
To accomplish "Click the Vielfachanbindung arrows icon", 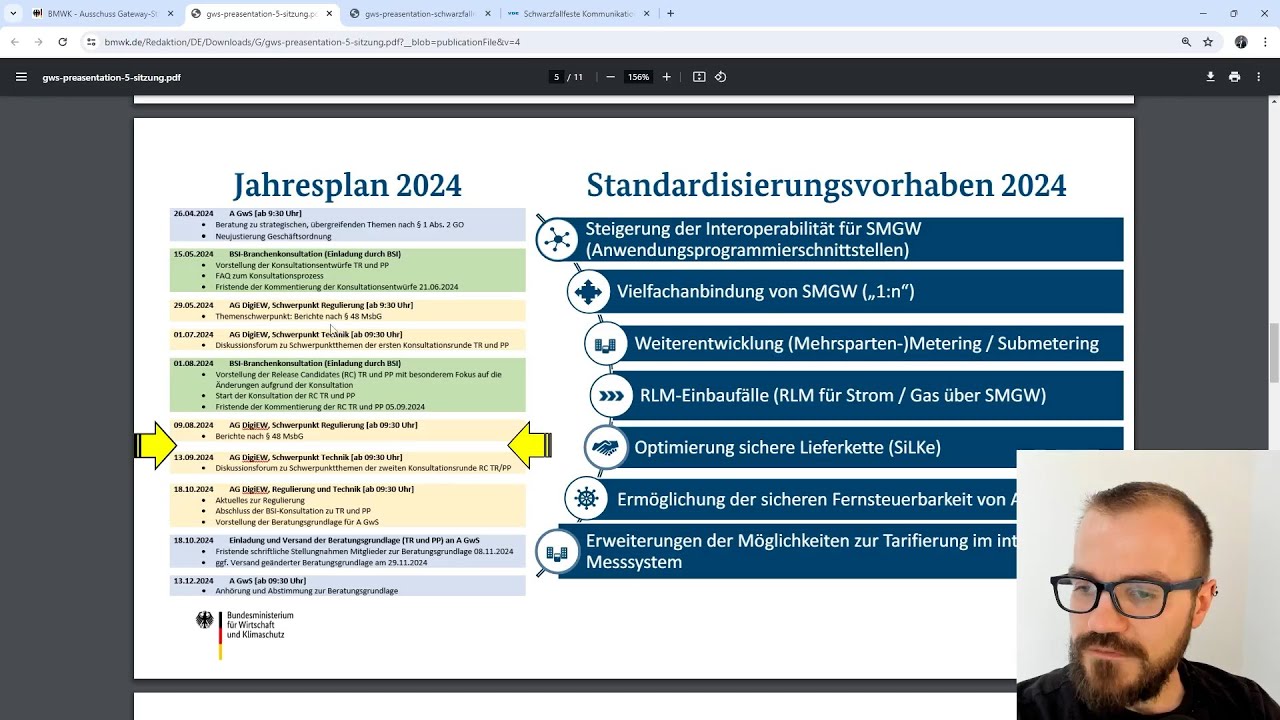I will [x=588, y=292].
